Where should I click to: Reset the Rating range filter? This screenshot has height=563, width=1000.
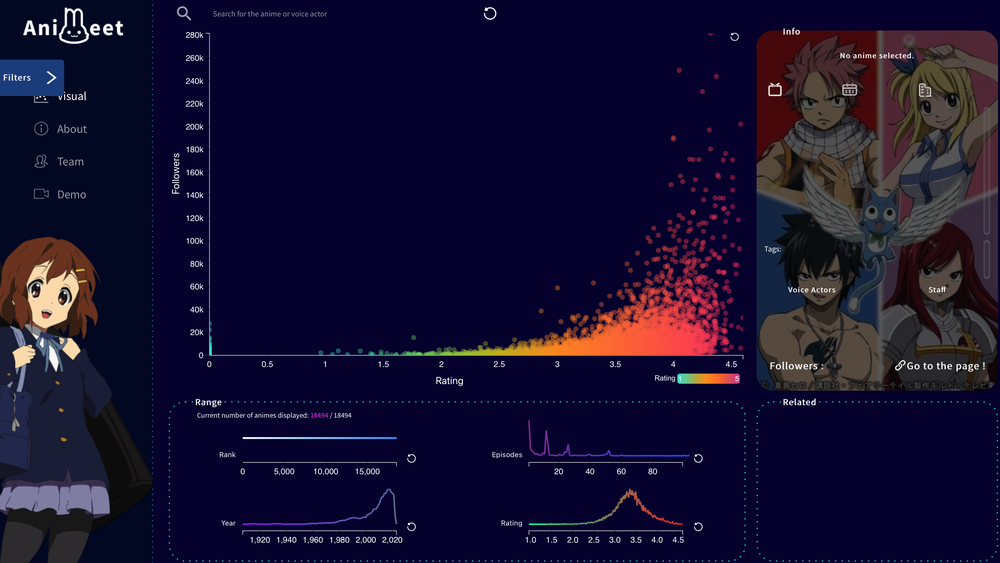click(698, 526)
